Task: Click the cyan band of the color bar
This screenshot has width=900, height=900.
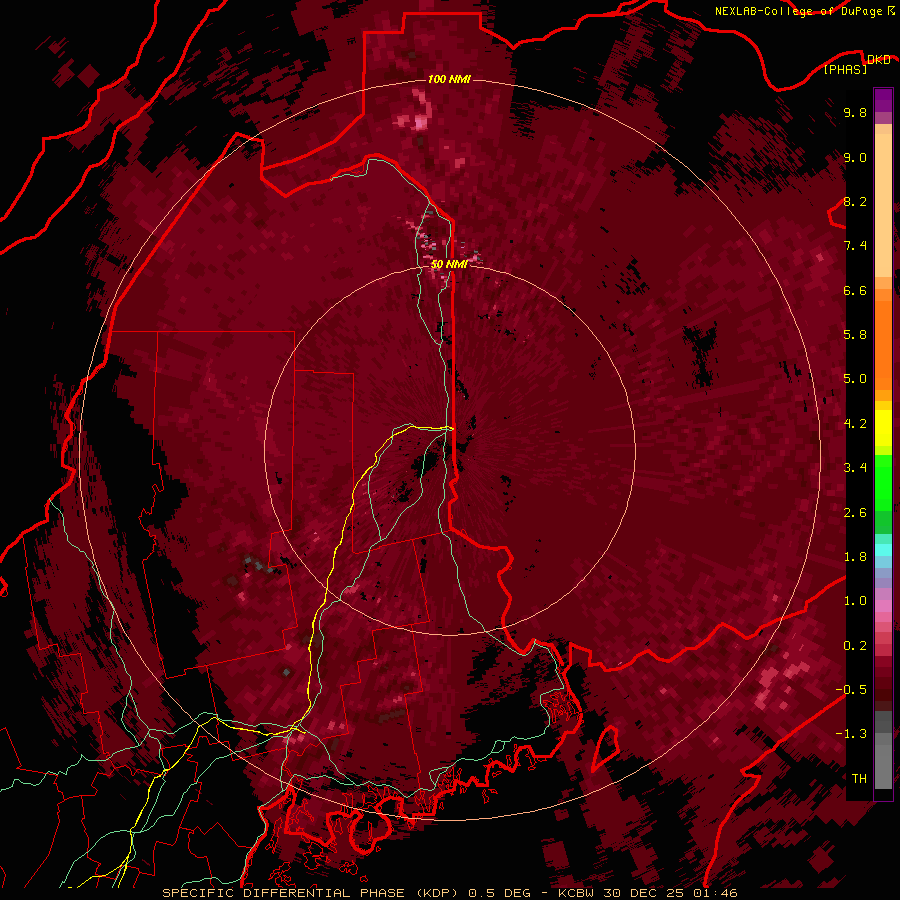Action: pos(883,550)
